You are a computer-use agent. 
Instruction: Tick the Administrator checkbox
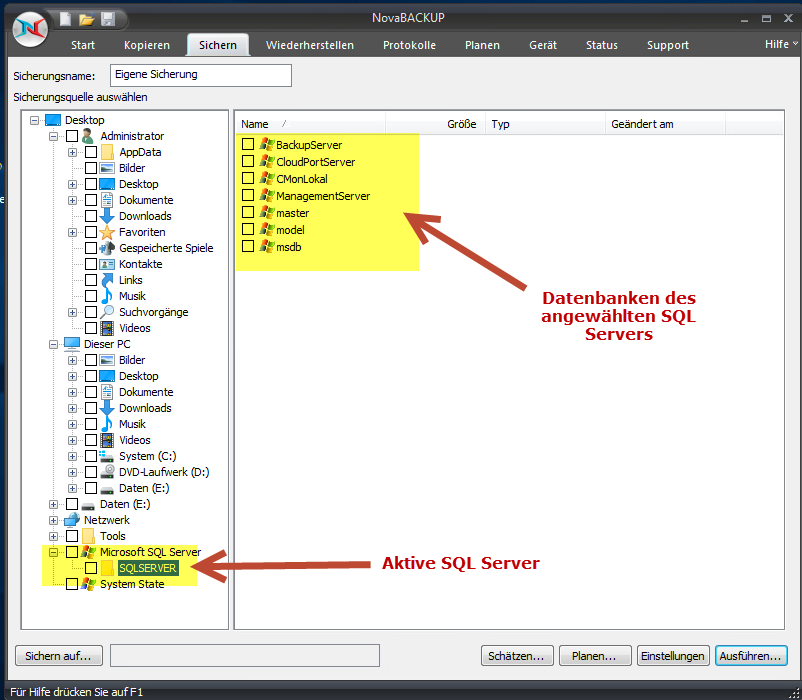click(72, 136)
